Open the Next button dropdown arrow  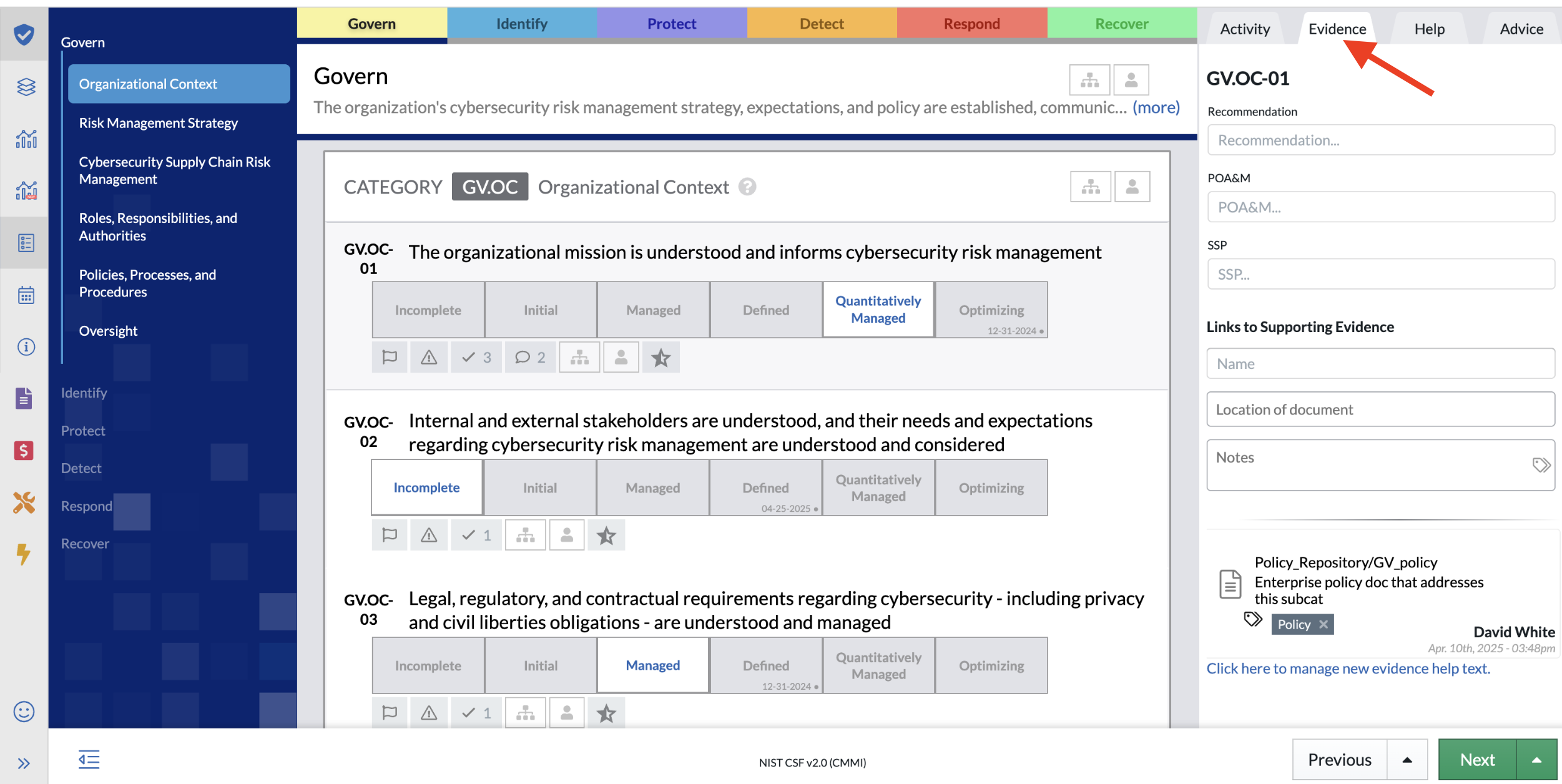(1537, 760)
